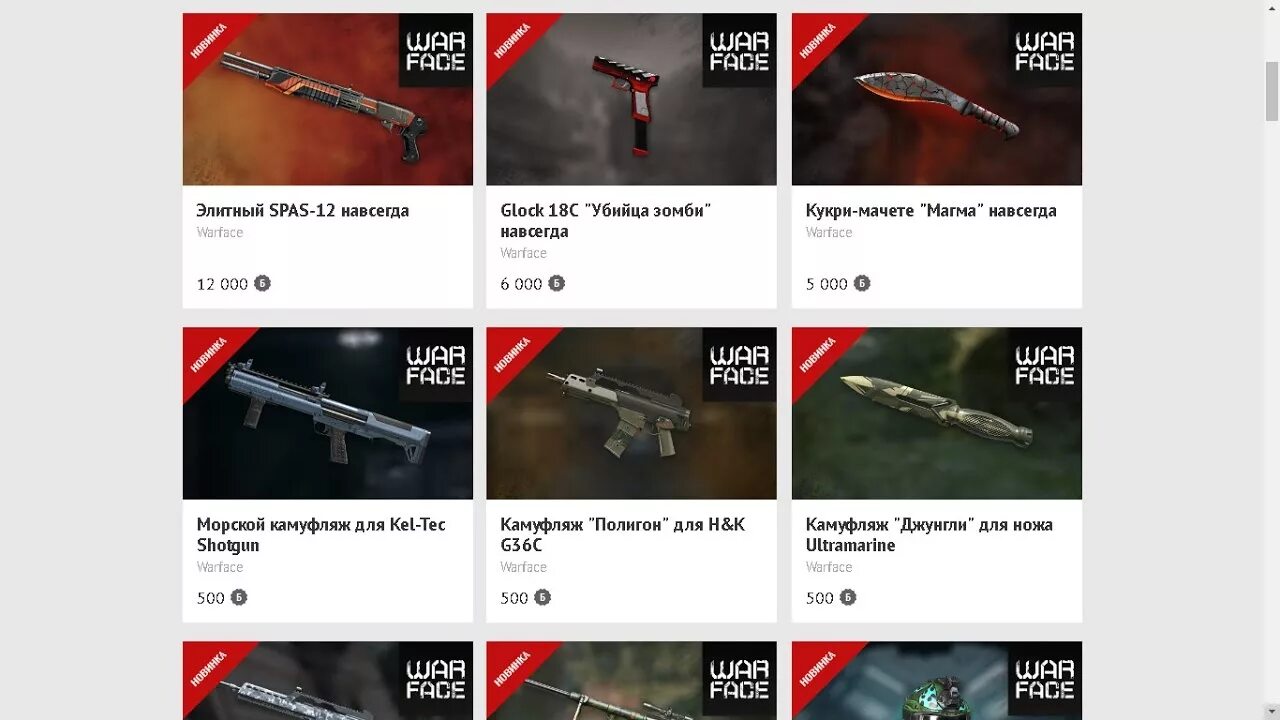Open Glock 18C "Убийца зомби" навсегда title
The image size is (1280, 720).
coord(605,220)
